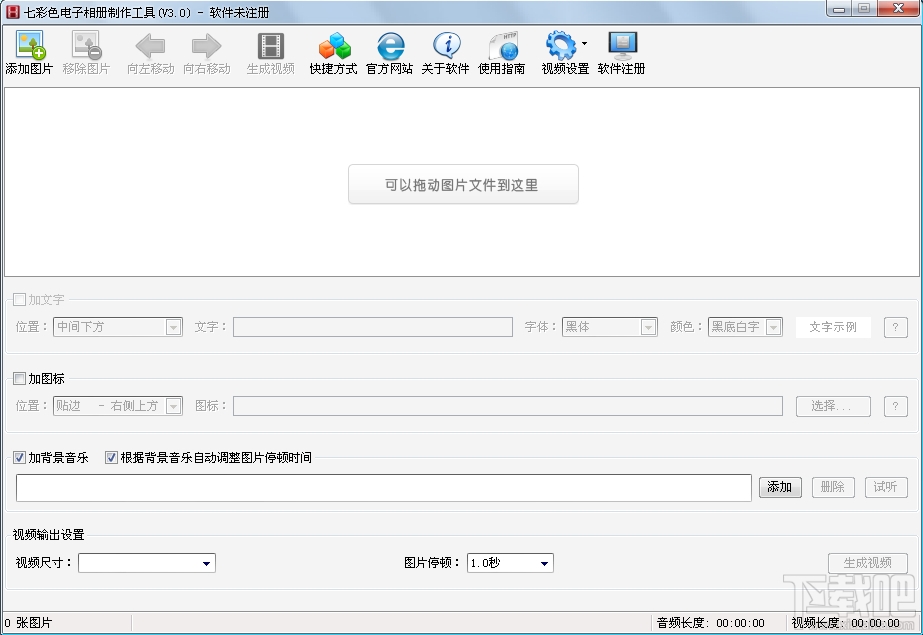This screenshot has height=635, width=923.
Task: Click the 图标 path input field
Action: pyautogui.click(x=507, y=405)
